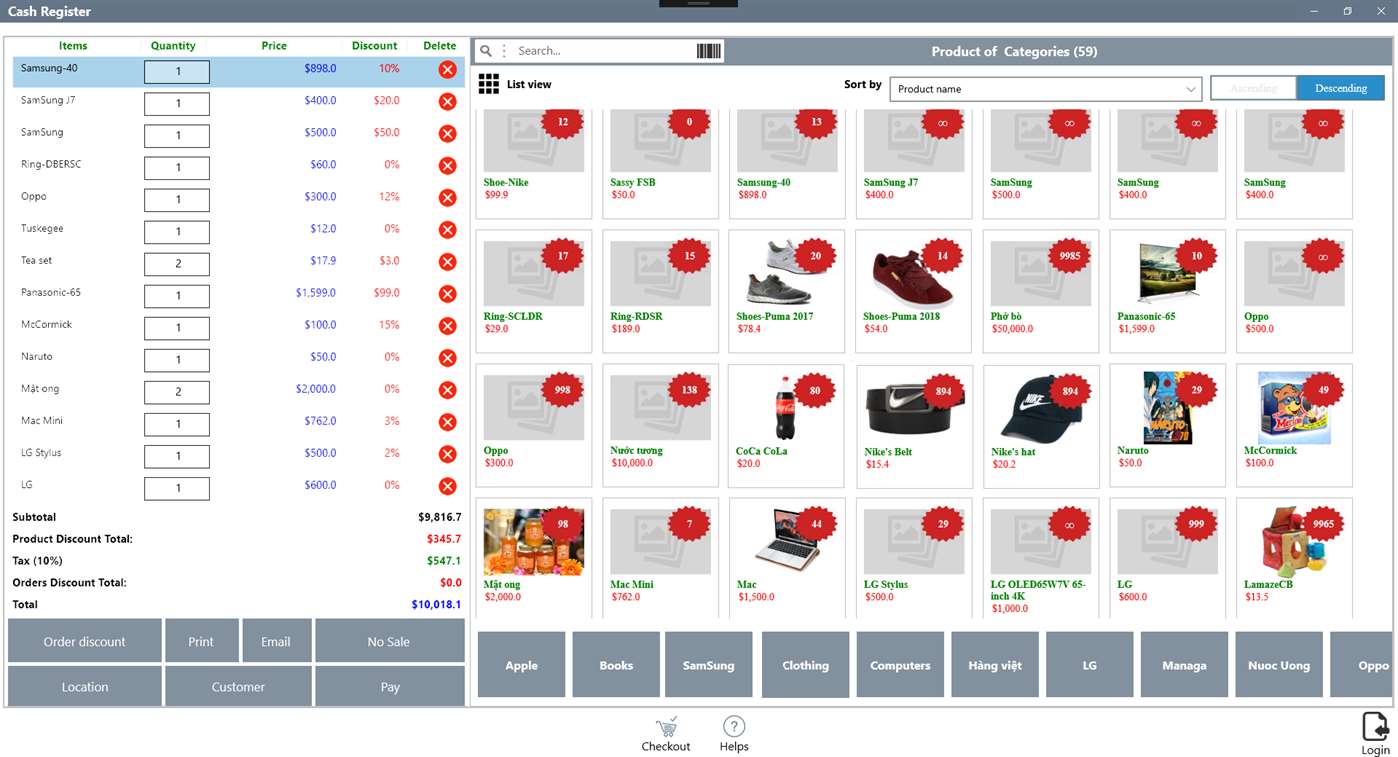The image size is (1398, 757).
Task: Open the Computers category
Action: tap(900, 665)
